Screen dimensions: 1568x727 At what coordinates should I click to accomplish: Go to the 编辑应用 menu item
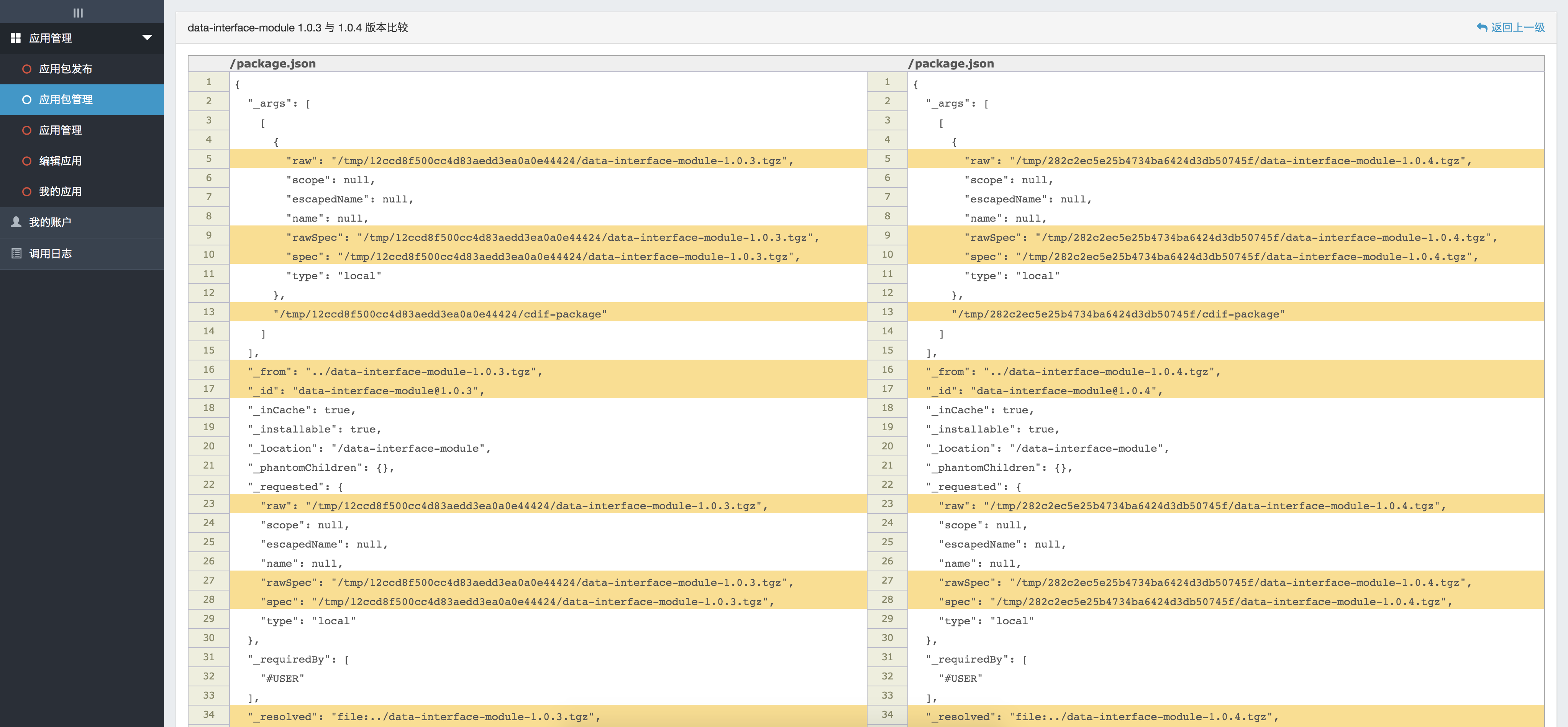(82, 161)
